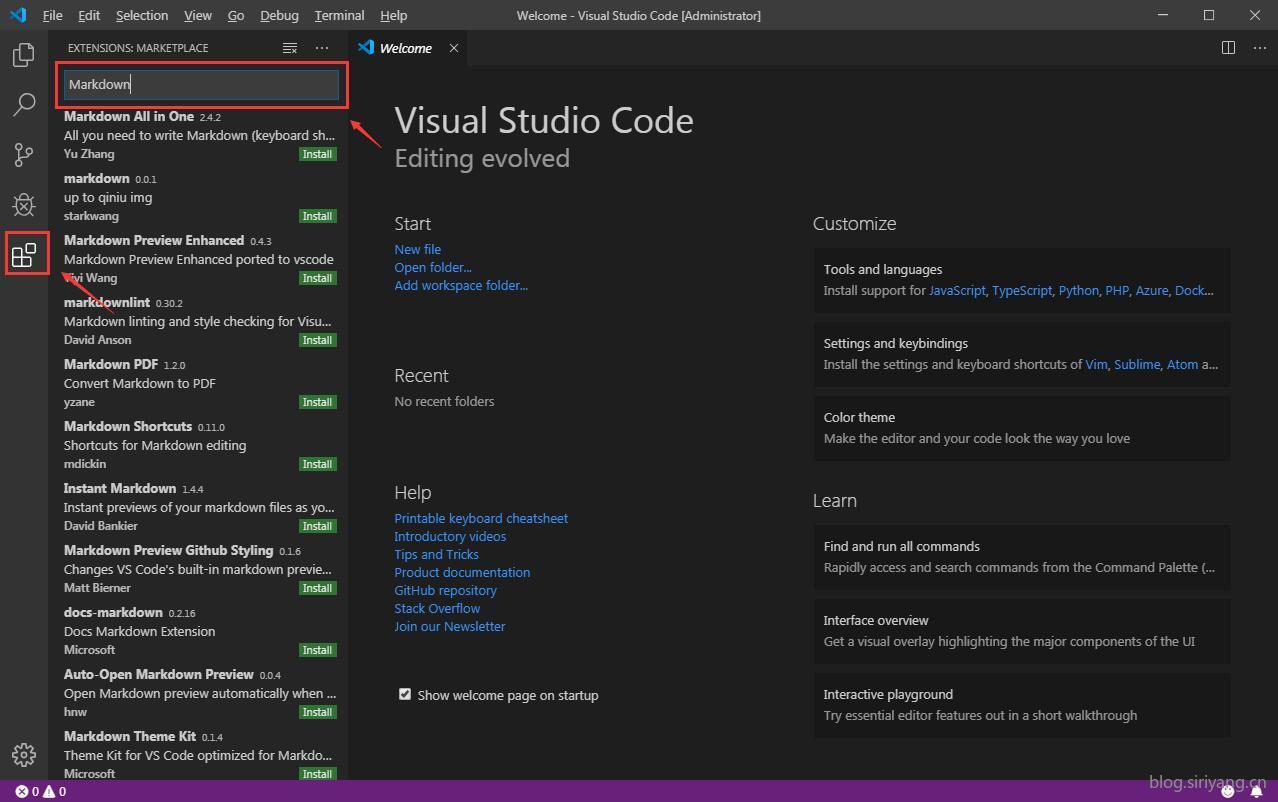Clear extensions search results icon
This screenshot has width=1278, height=802.
pos(290,48)
